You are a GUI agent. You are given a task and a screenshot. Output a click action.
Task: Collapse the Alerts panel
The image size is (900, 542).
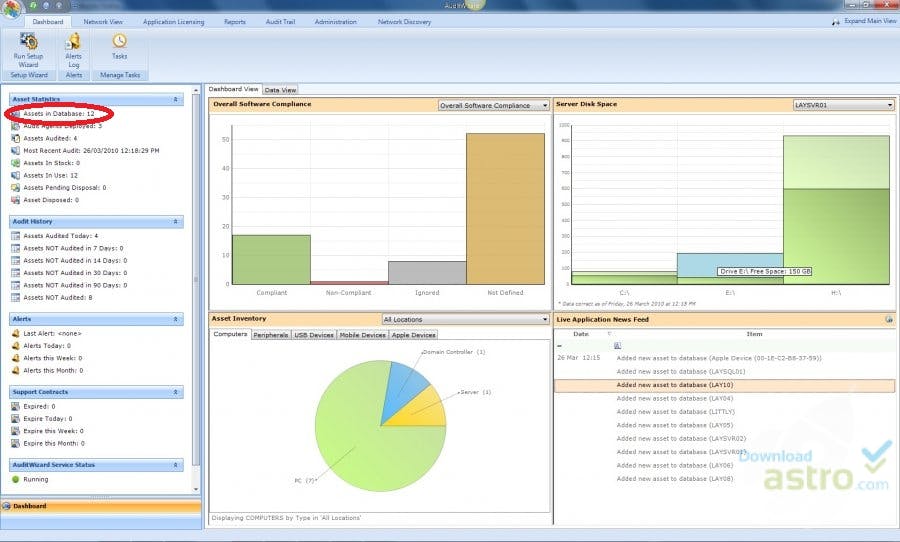point(175,319)
